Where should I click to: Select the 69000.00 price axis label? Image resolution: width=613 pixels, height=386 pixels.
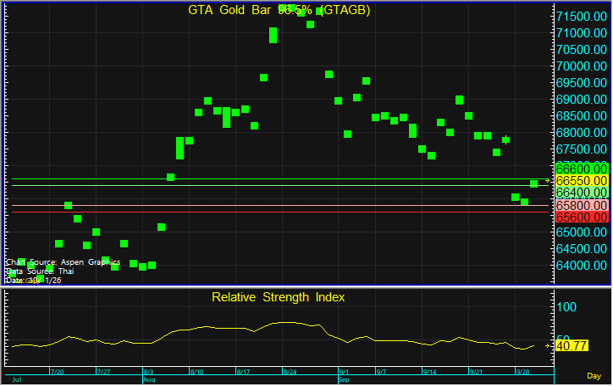[581, 100]
